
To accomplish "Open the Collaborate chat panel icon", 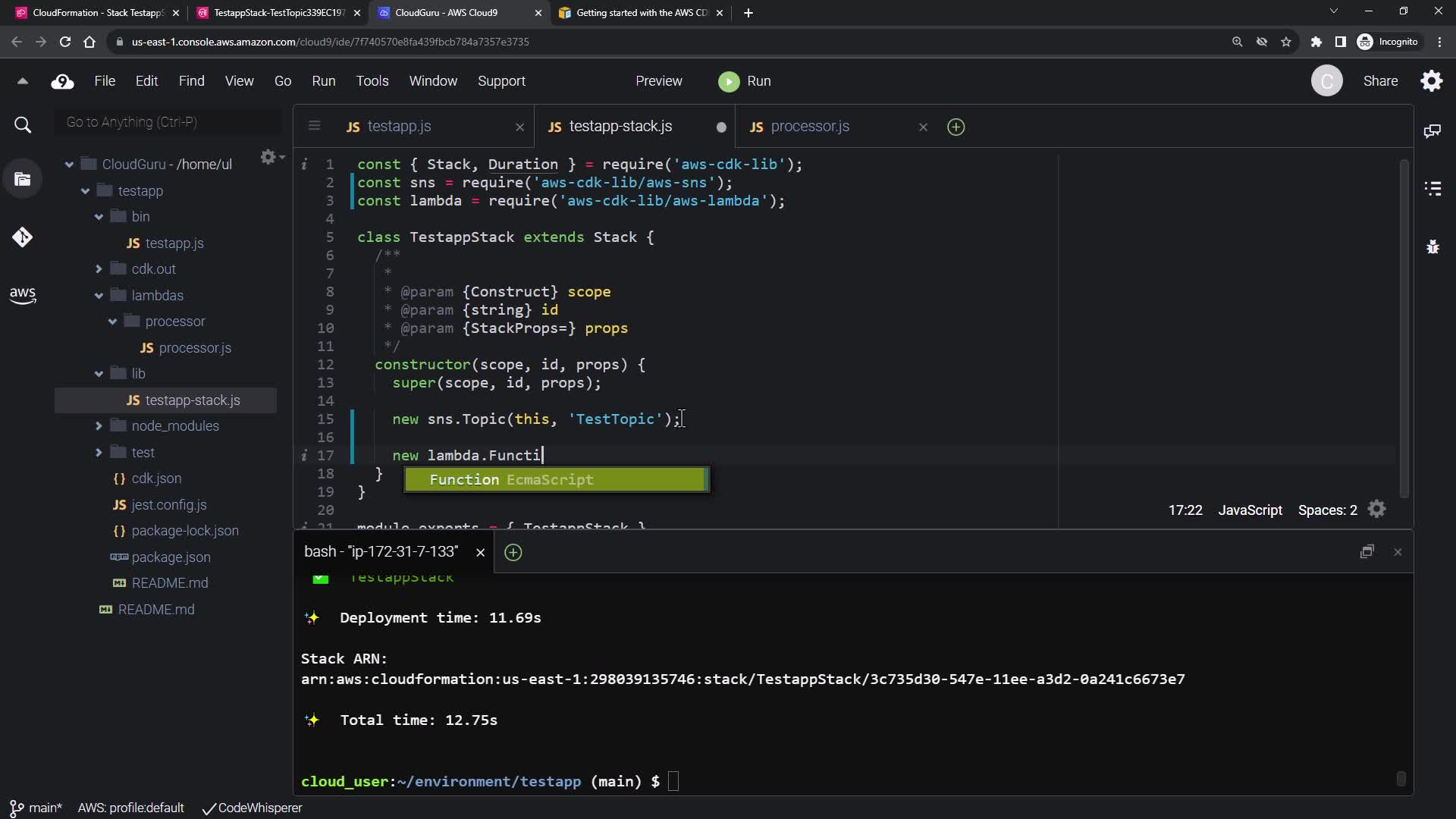I will point(1432,131).
